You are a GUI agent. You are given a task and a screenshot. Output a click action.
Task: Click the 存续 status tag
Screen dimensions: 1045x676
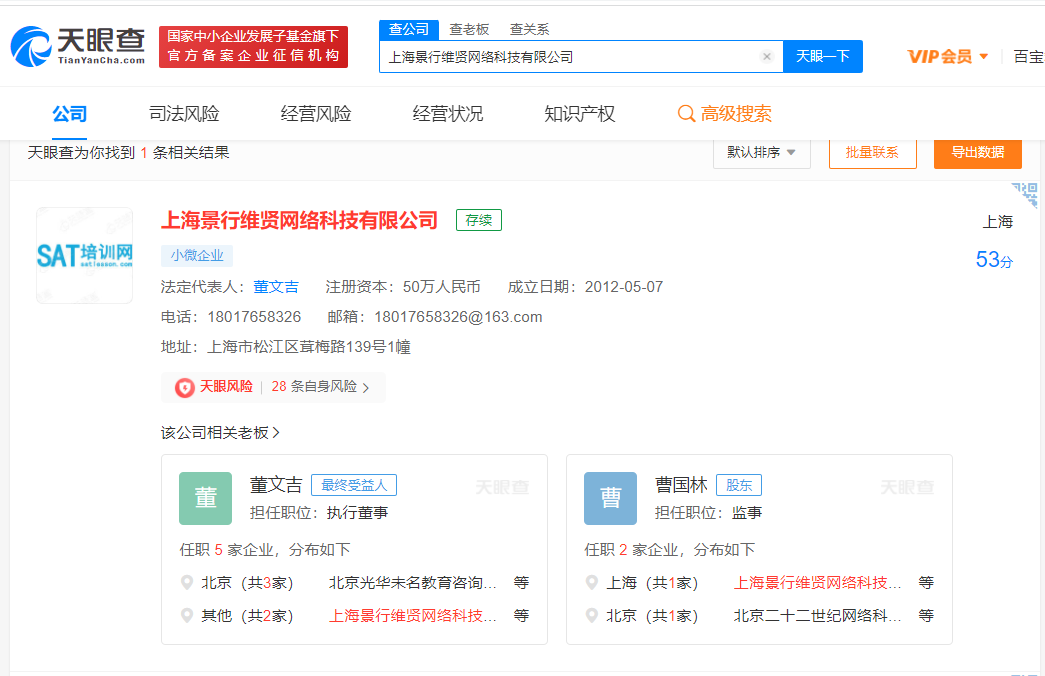479,220
